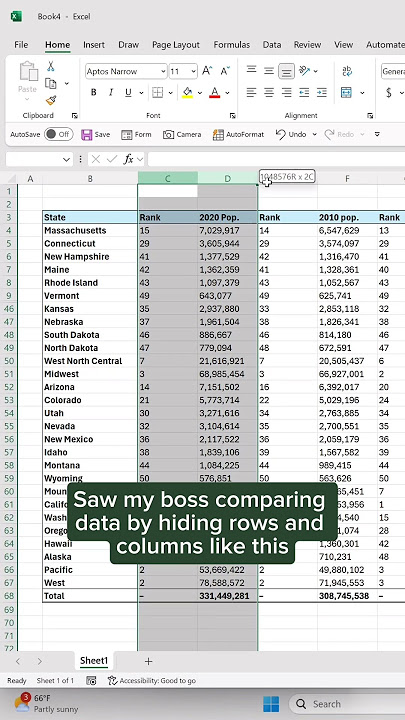Click the Accounting dollar format icon
Viewport: 405px width, 720px height.
point(389,92)
